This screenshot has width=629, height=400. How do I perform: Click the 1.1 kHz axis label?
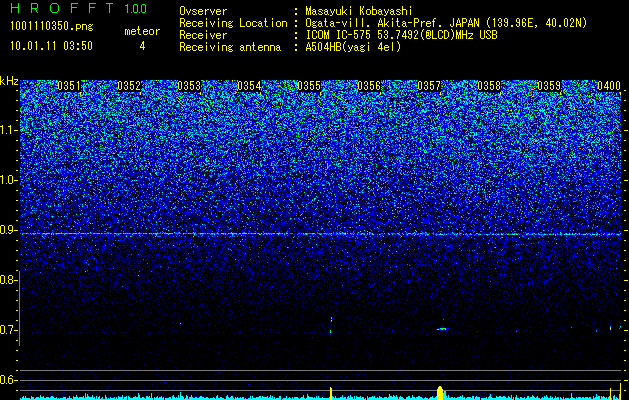pyautogui.click(x=8, y=130)
